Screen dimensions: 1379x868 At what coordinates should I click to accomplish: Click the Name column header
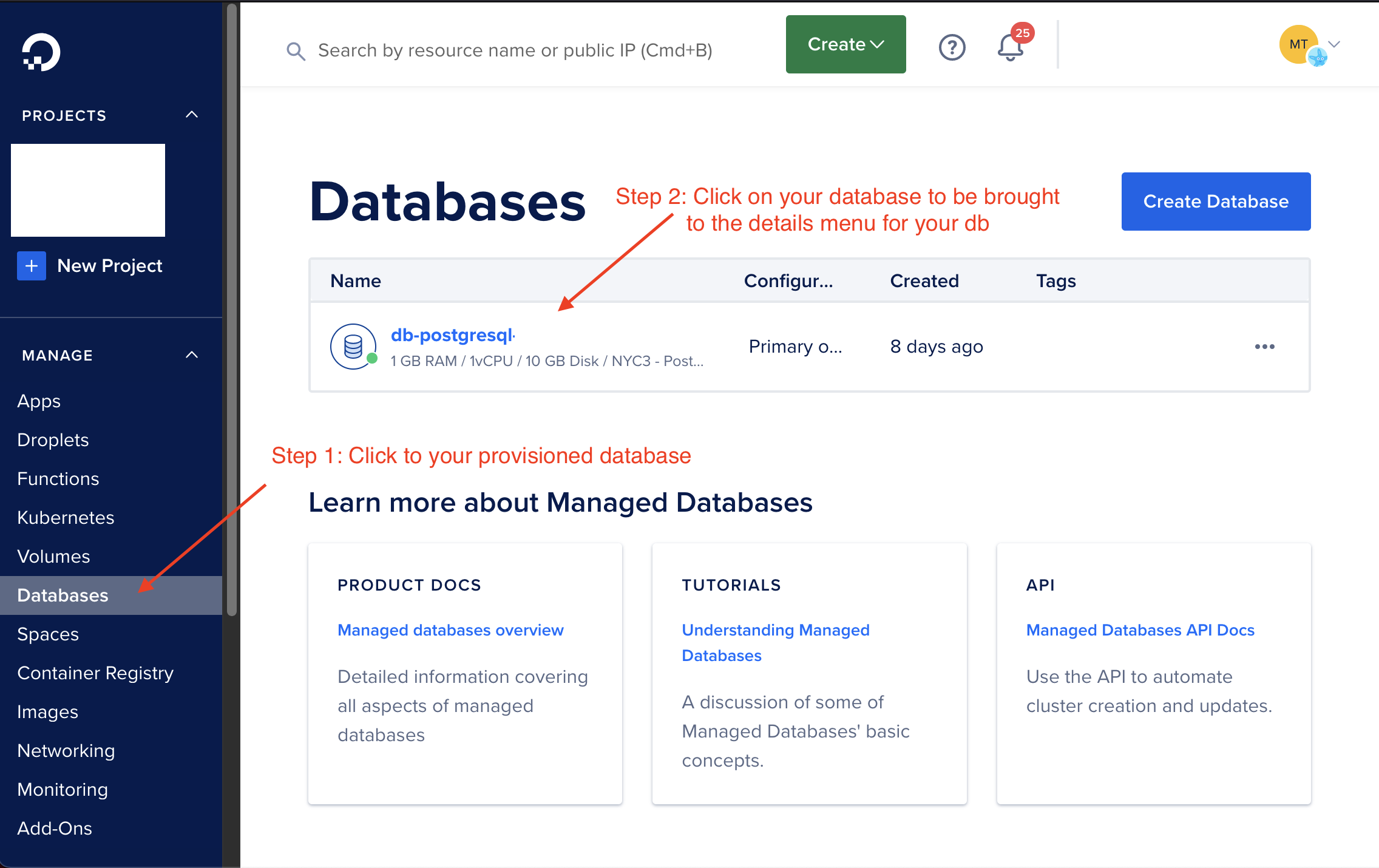click(356, 281)
